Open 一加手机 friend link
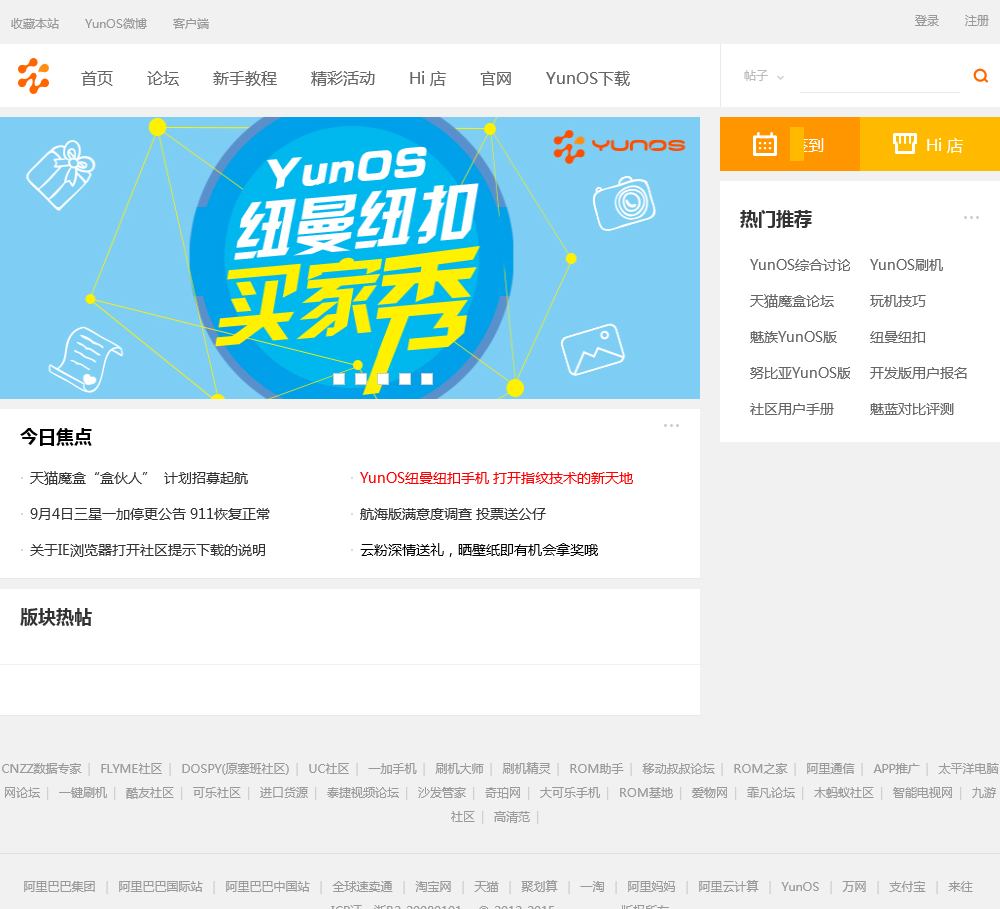 coord(392,769)
